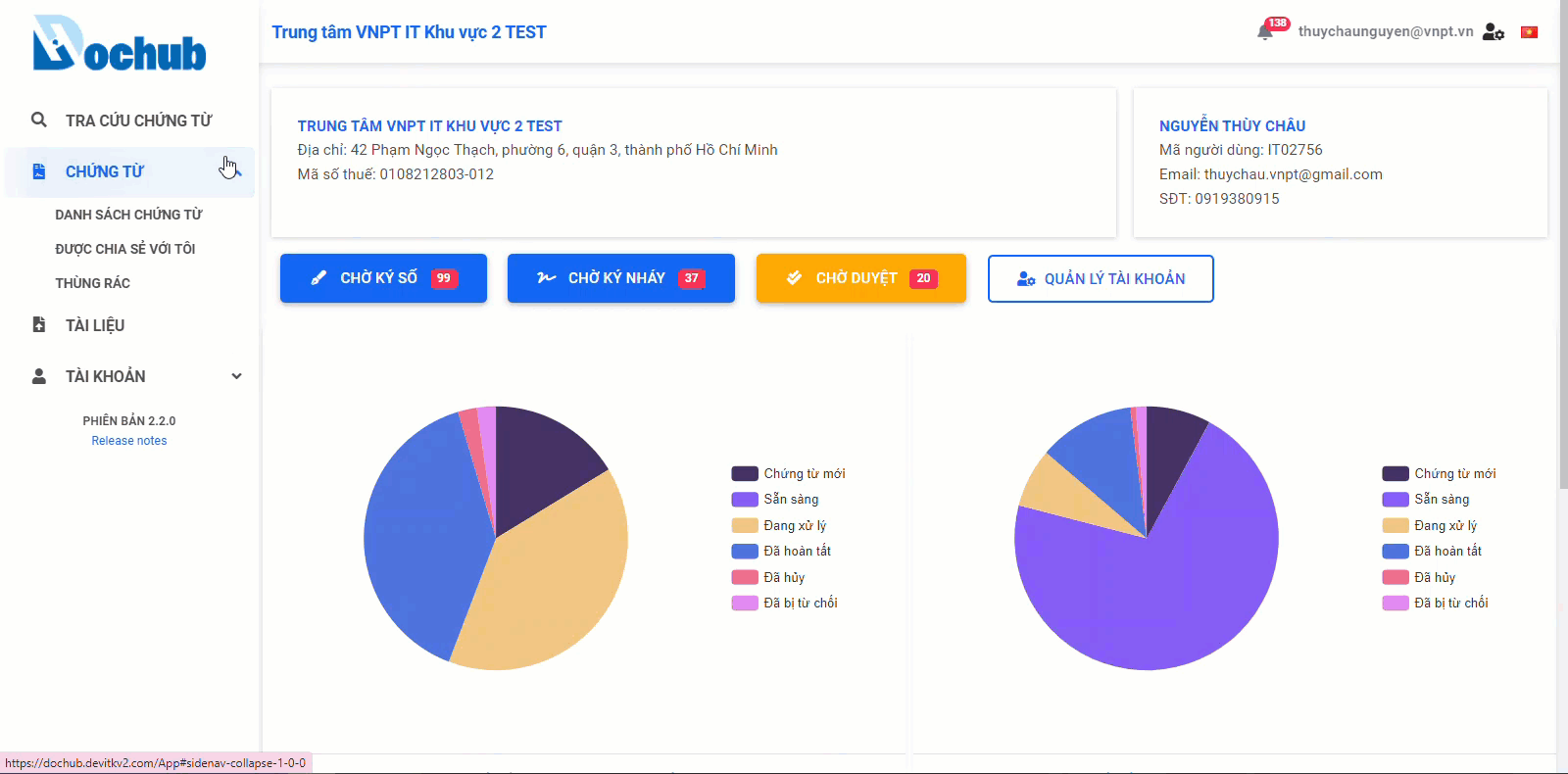This screenshot has width=1568, height=774.
Task: Click the Tài khoản person icon
Action: point(39,376)
